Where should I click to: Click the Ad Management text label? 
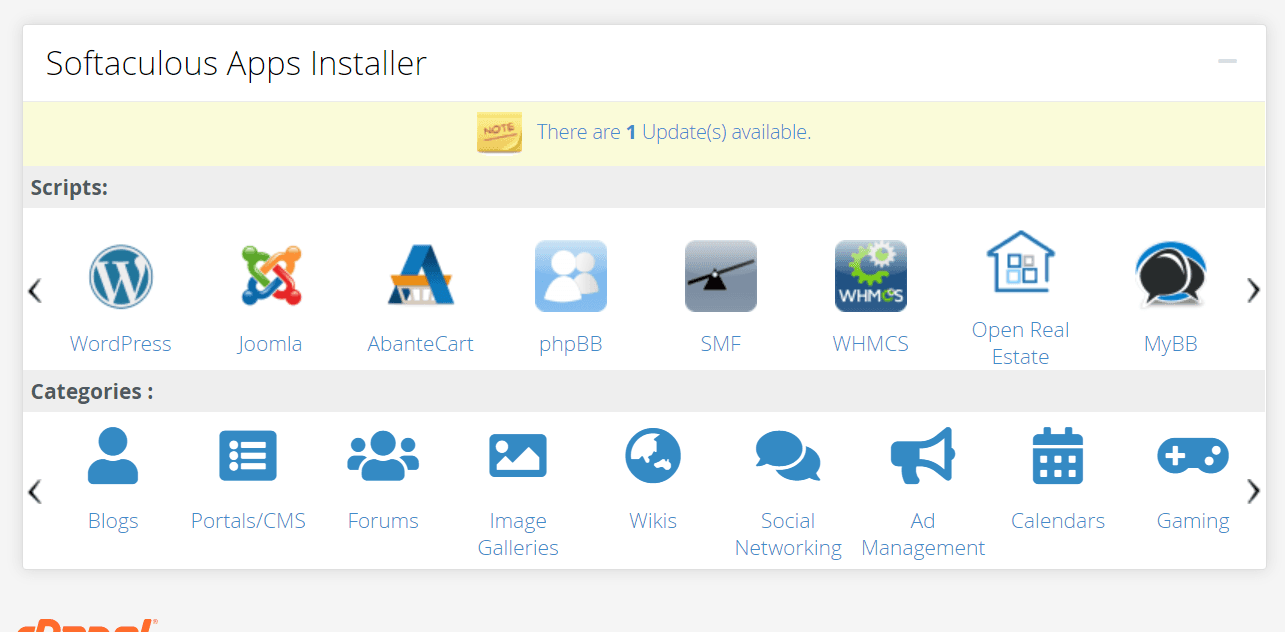923,534
